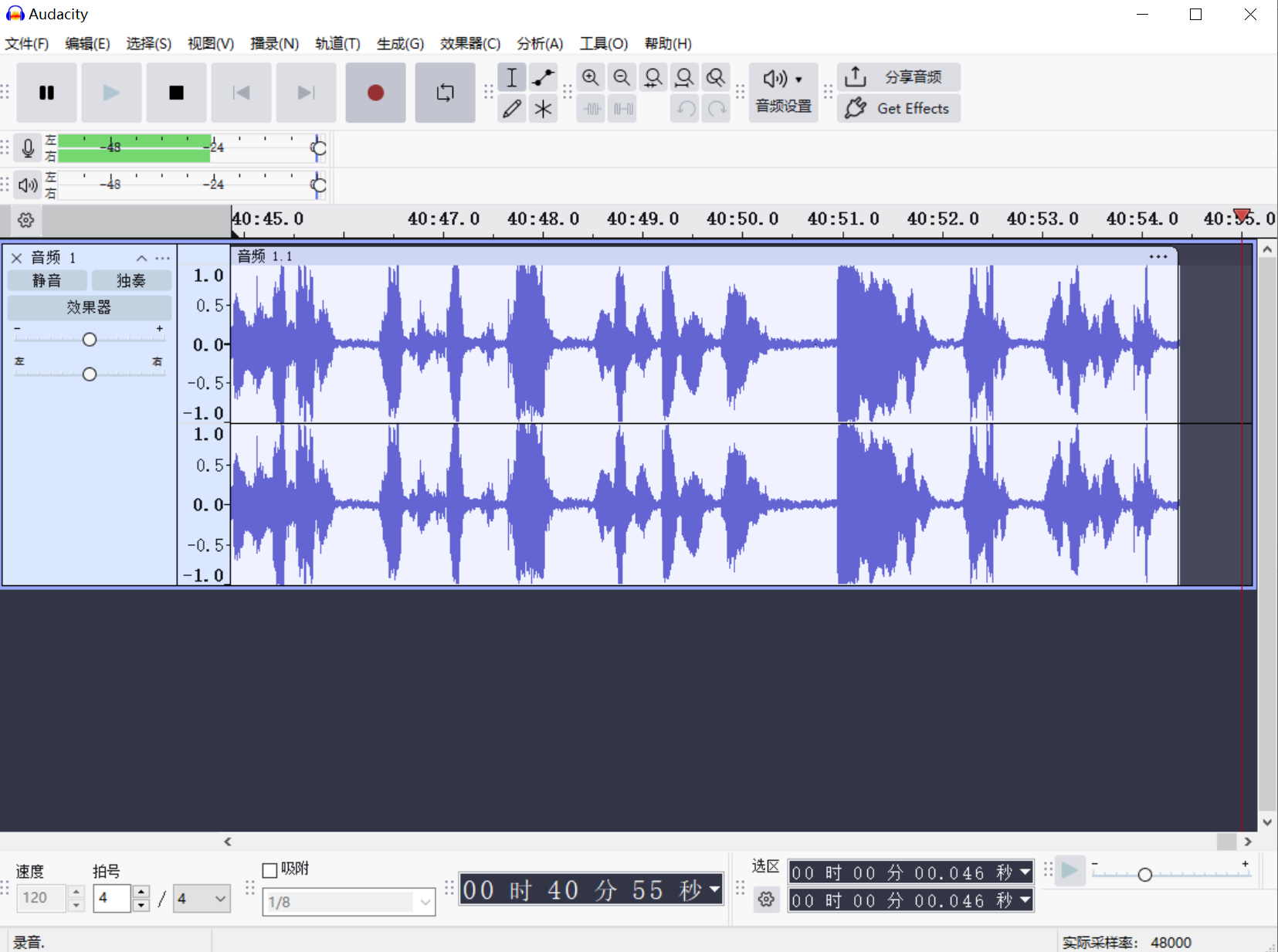Open 分析(A) menu
Image resolution: width=1278 pixels, height=952 pixels.
540,43
